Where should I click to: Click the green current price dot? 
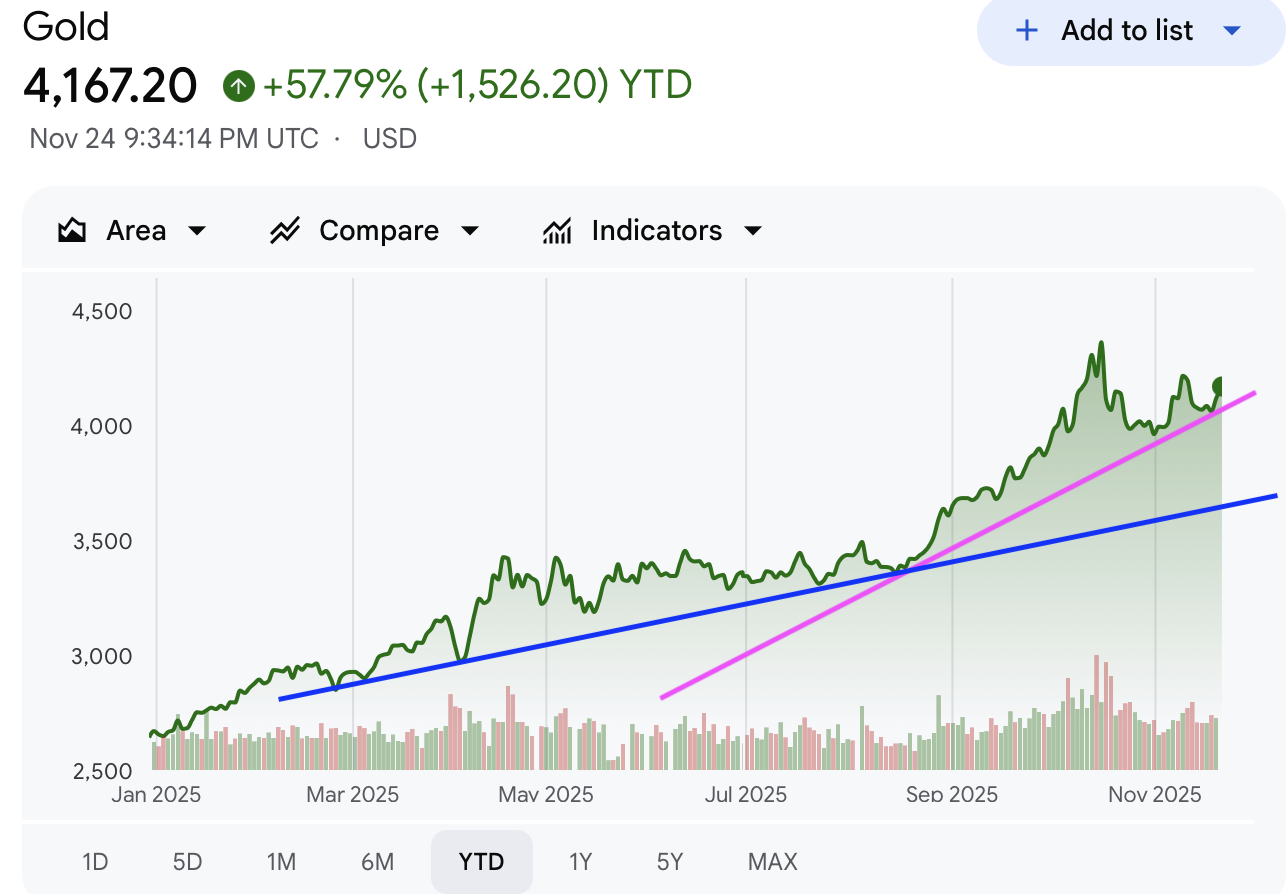point(1220,386)
